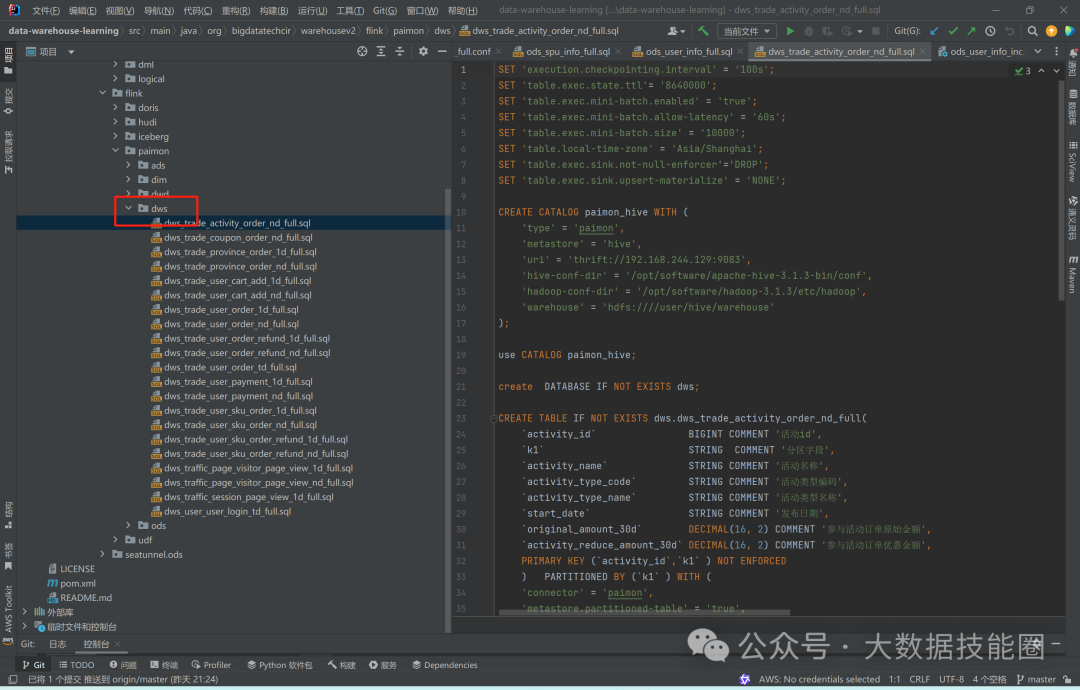Image resolution: width=1080 pixels, height=690 pixels.
Task: Expand the ods folder in tree
Action: [129, 526]
